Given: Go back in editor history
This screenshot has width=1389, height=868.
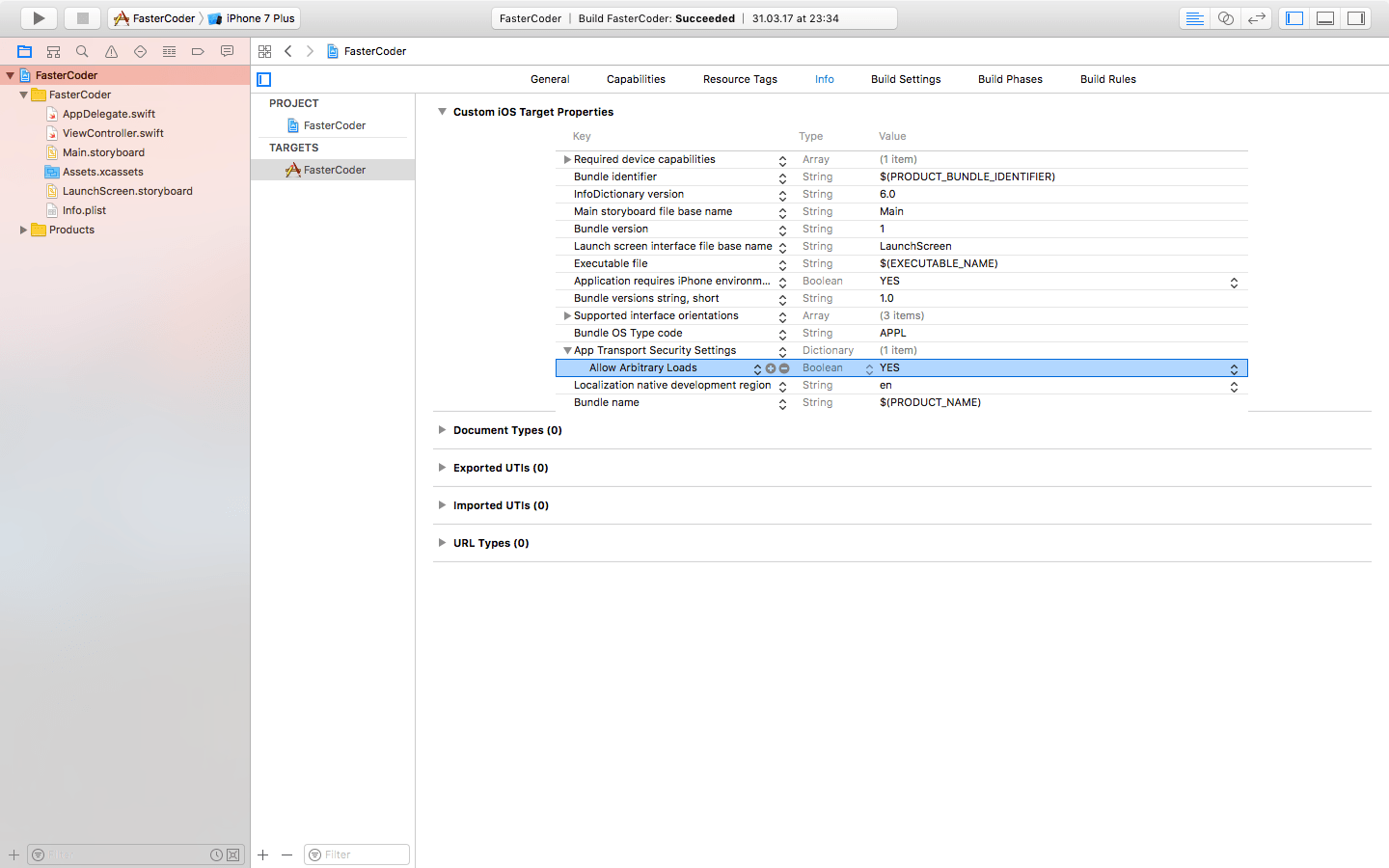Looking at the screenshot, I should [287, 51].
